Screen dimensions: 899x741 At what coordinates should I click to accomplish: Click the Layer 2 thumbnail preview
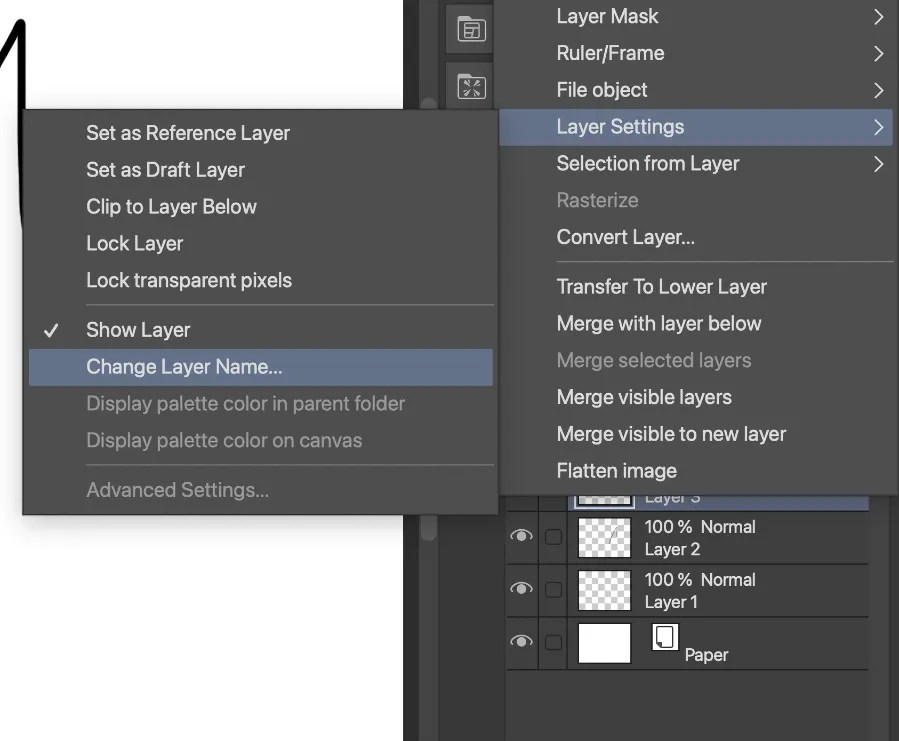click(x=603, y=536)
